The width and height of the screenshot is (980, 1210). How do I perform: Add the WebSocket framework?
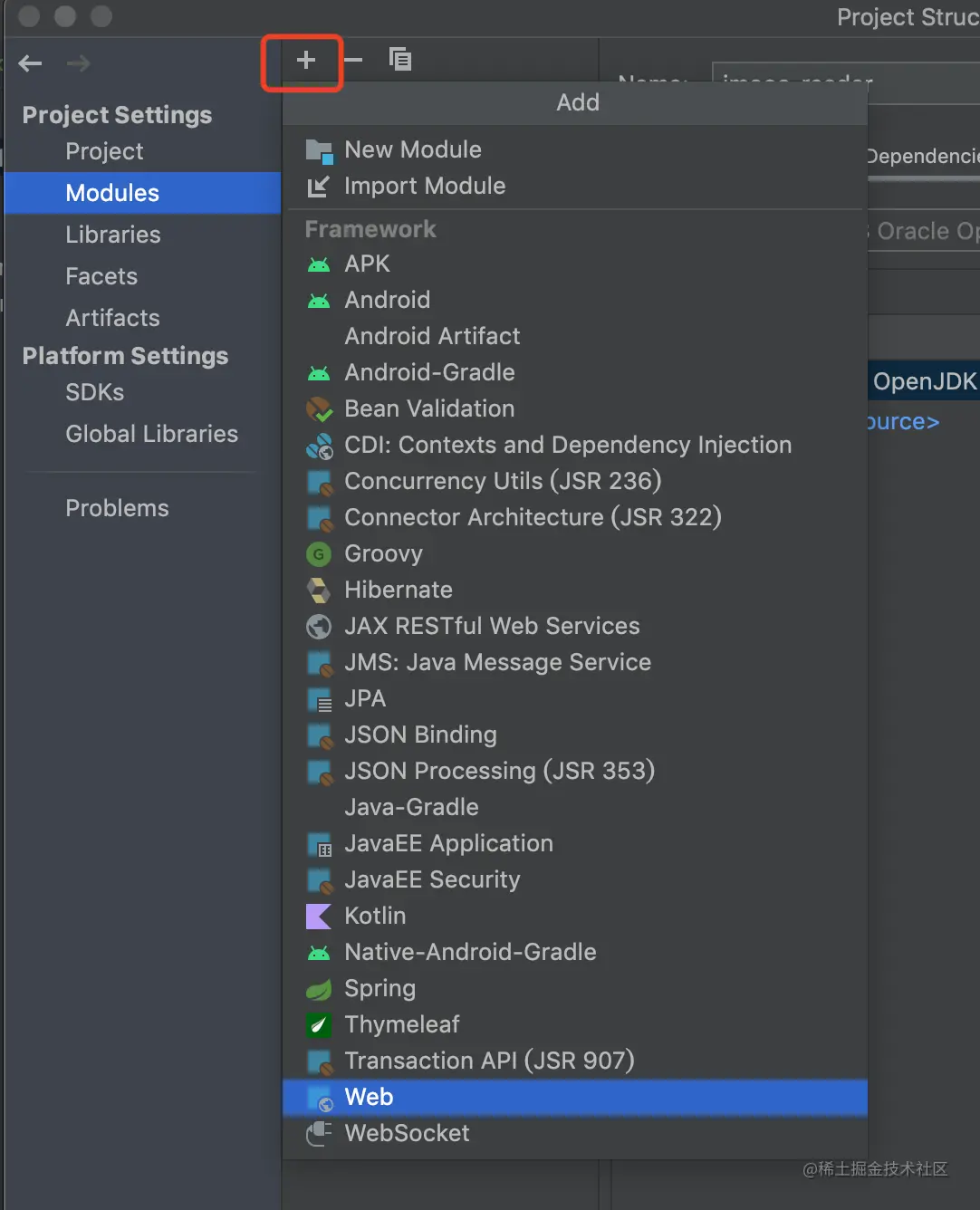coord(407,1134)
